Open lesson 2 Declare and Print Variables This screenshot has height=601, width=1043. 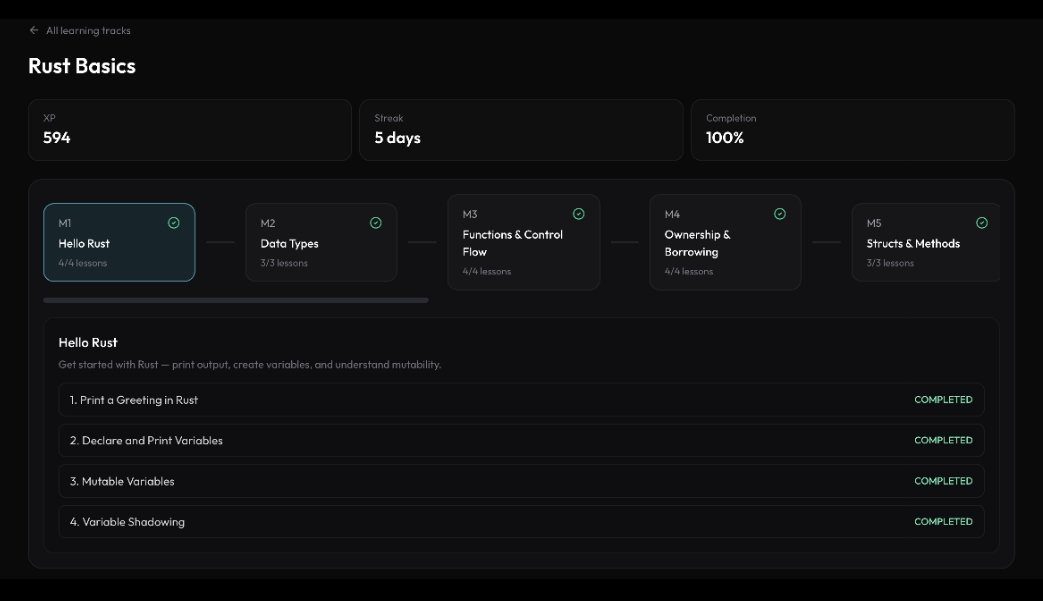[x=522, y=440]
